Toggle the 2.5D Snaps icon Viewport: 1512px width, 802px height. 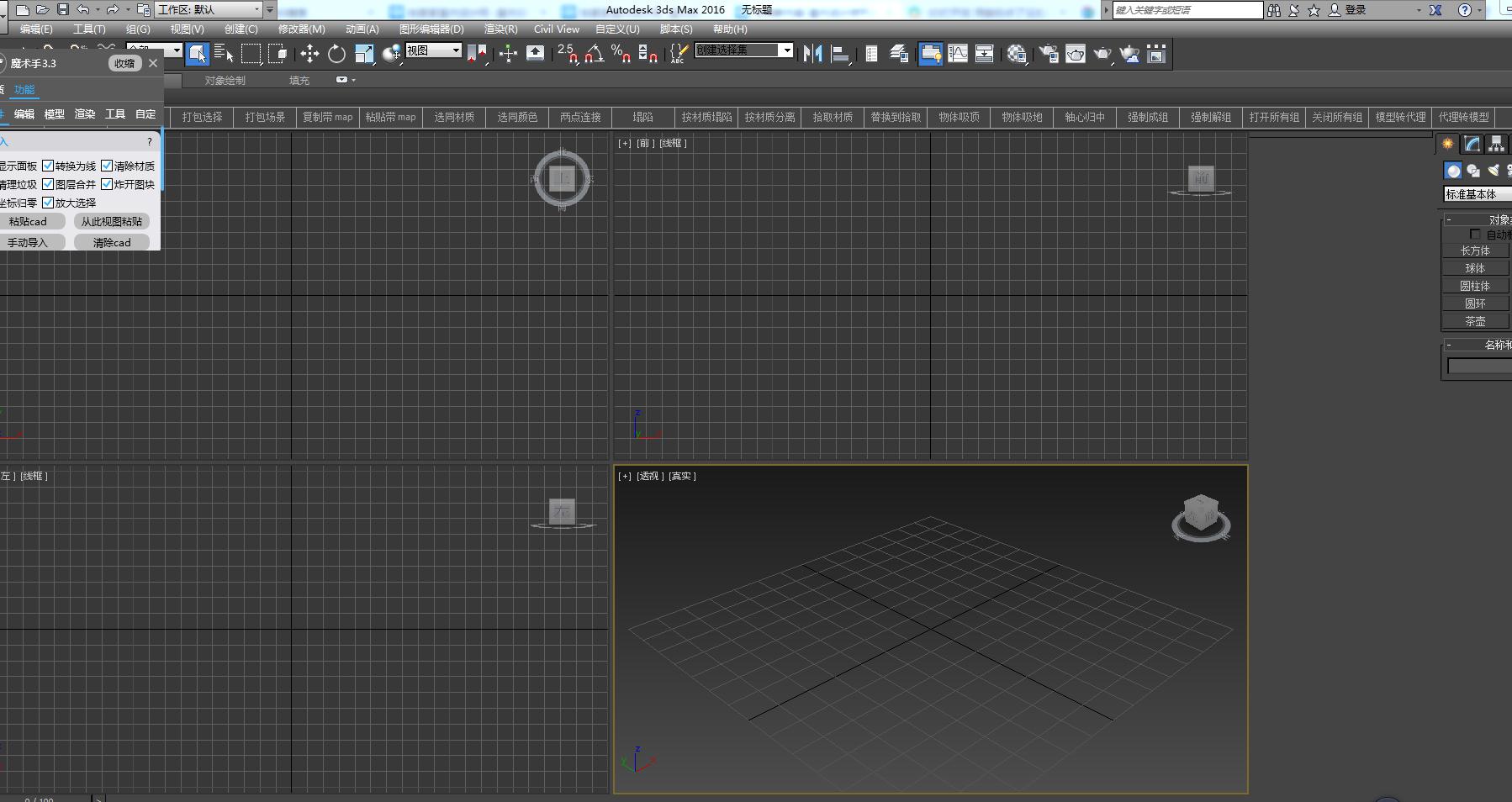568,54
